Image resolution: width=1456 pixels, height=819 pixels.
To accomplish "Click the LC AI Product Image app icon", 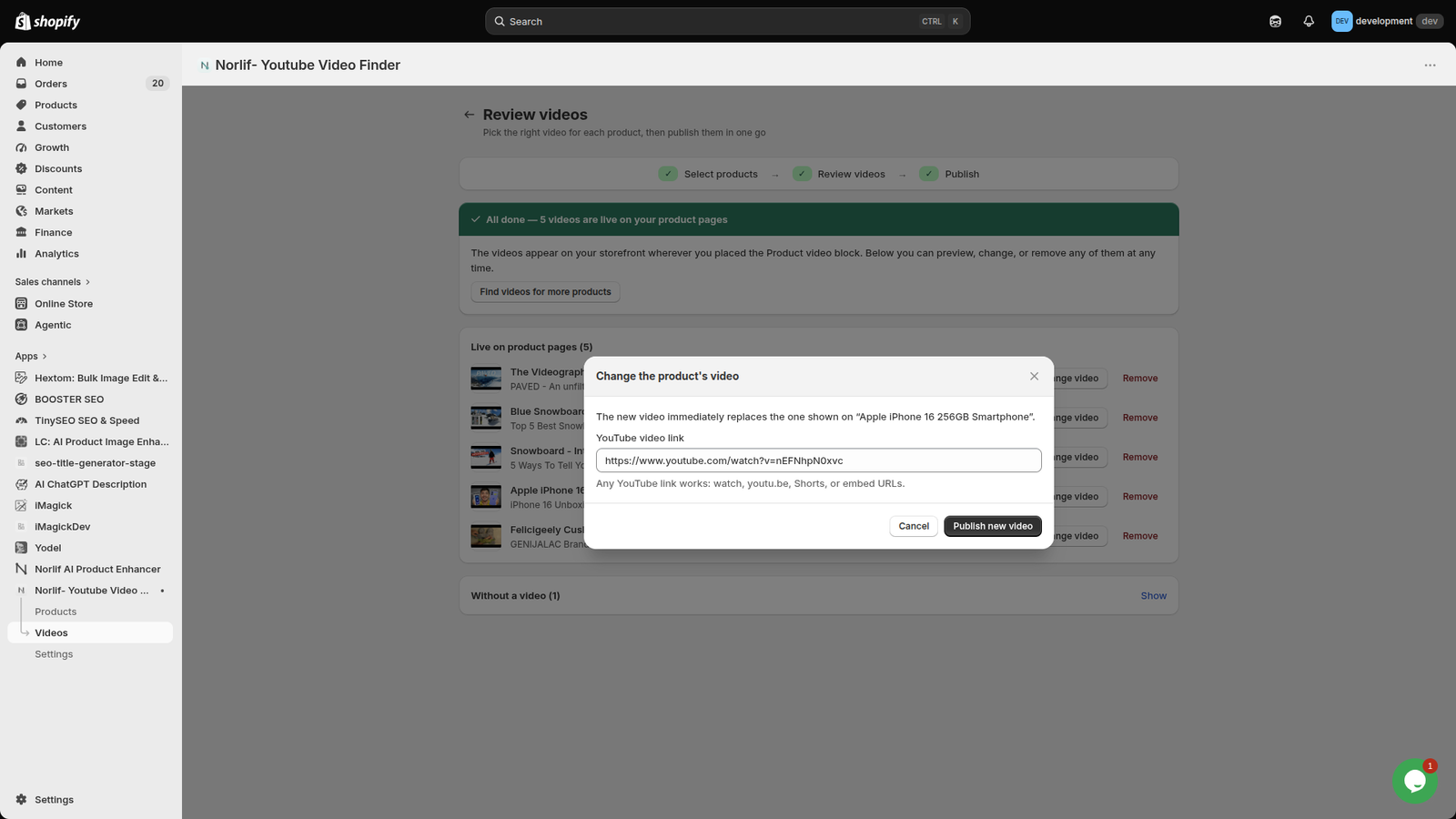I will 22,441.
